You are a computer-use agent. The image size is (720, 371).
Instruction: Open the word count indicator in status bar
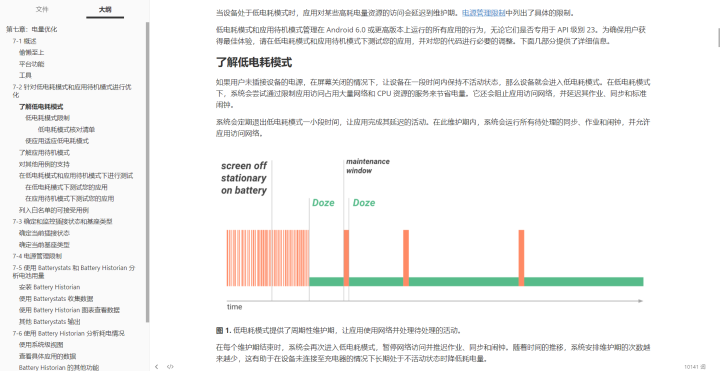pyautogui.click(x=694, y=366)
